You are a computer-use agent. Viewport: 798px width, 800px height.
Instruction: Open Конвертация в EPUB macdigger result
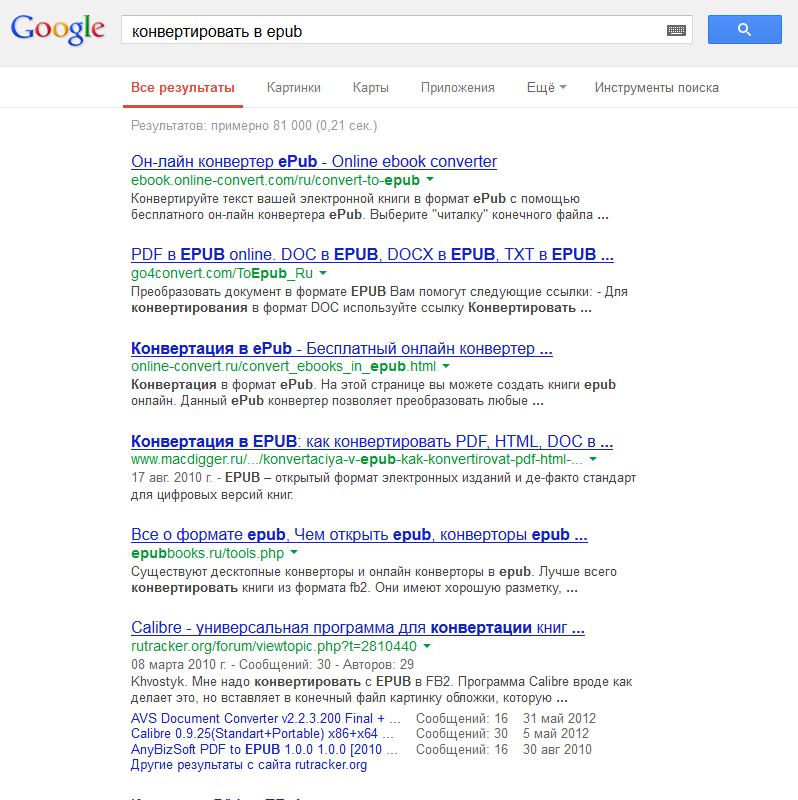point(372,441)
